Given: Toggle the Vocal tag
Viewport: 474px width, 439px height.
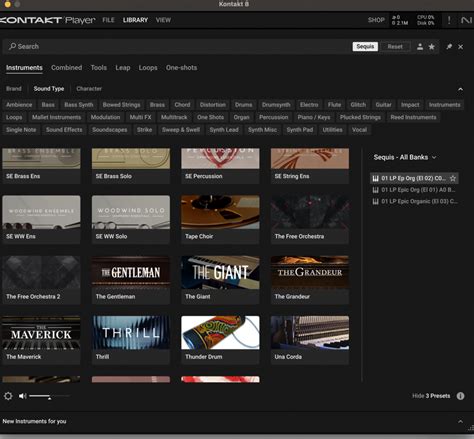Looking at the screenshot, I should pos(359,130).
